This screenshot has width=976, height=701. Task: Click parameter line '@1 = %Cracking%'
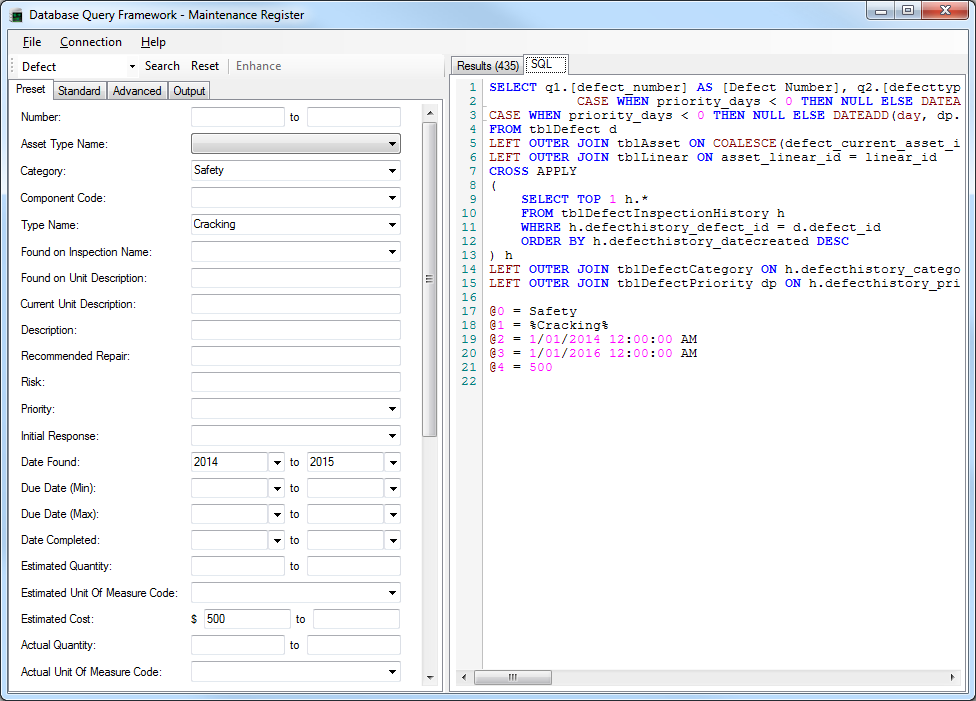click(548, 325)
